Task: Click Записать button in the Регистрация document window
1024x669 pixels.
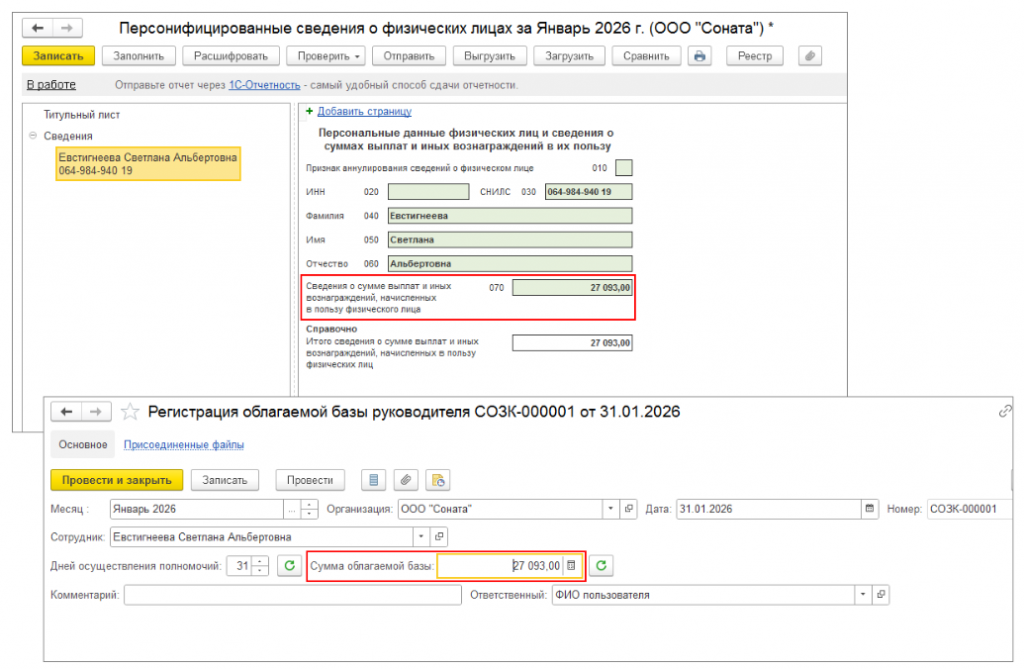Action: 225,480
